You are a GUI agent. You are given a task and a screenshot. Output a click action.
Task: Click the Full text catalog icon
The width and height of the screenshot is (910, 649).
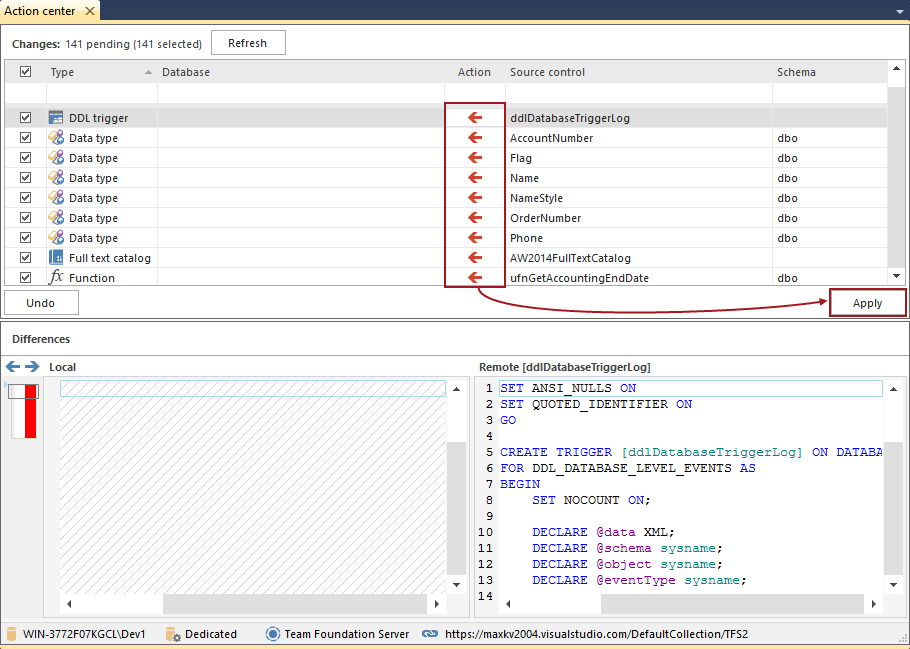pos(57,258)
